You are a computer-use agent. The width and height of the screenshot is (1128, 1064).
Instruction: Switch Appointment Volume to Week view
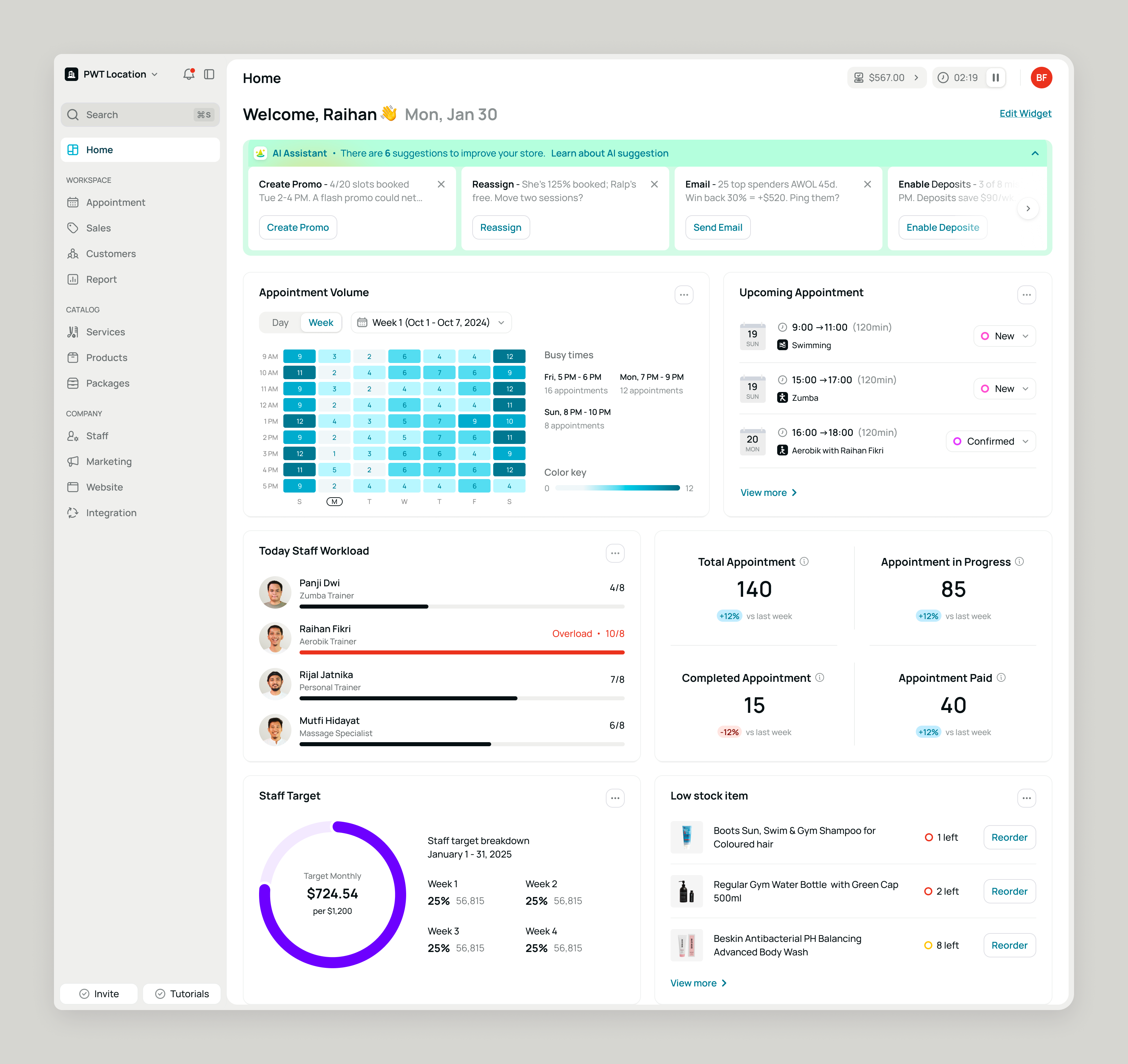320,323
